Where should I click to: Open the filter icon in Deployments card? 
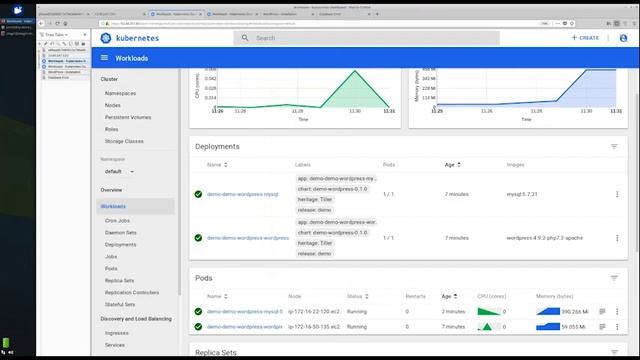coord(614,147)
